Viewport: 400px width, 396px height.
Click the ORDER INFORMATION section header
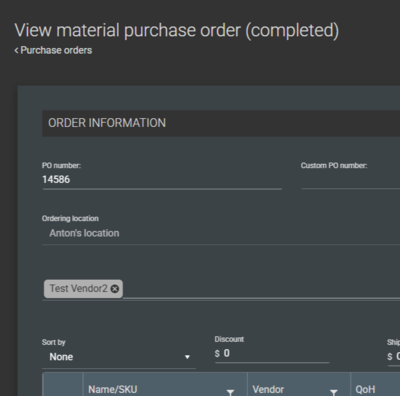point(221,123)
